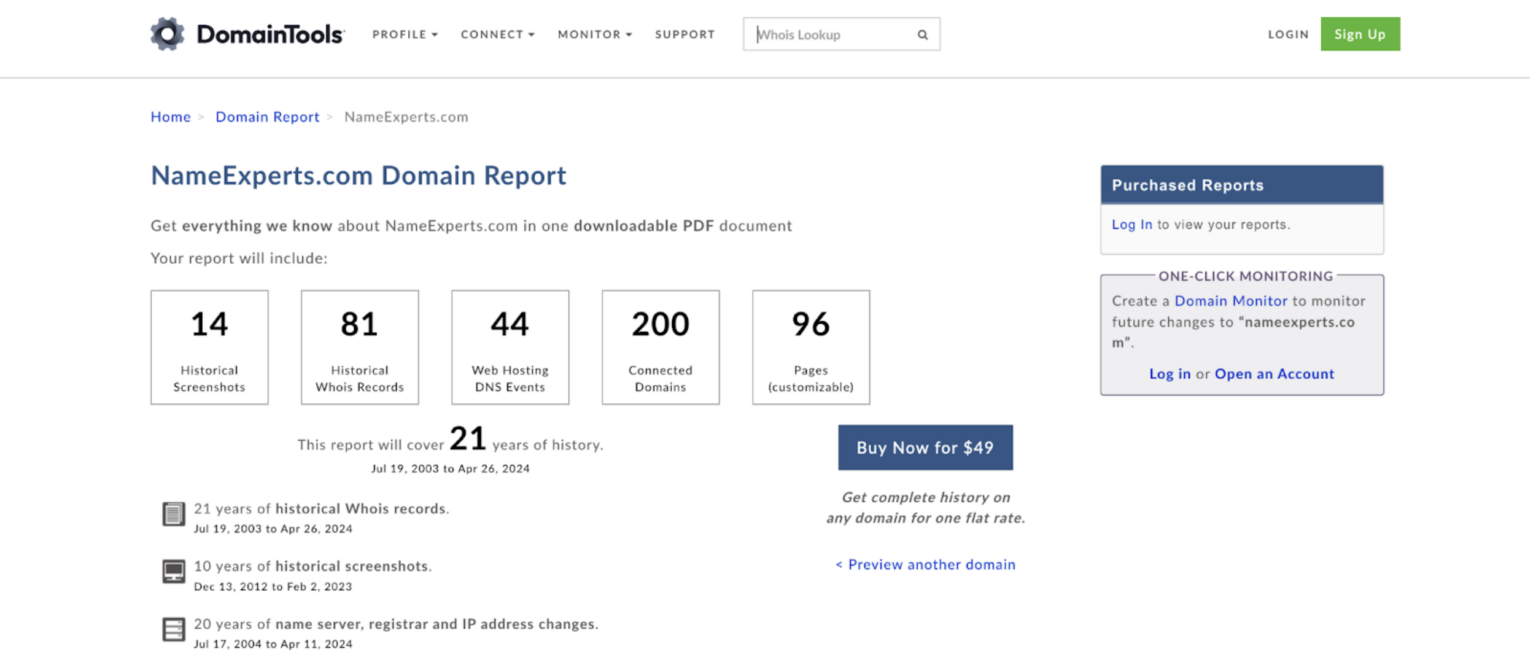Viewport: 1536px width, 668px height.
Task: Click the historical screenshots monitor icon
Action: (x=174, y=572)
